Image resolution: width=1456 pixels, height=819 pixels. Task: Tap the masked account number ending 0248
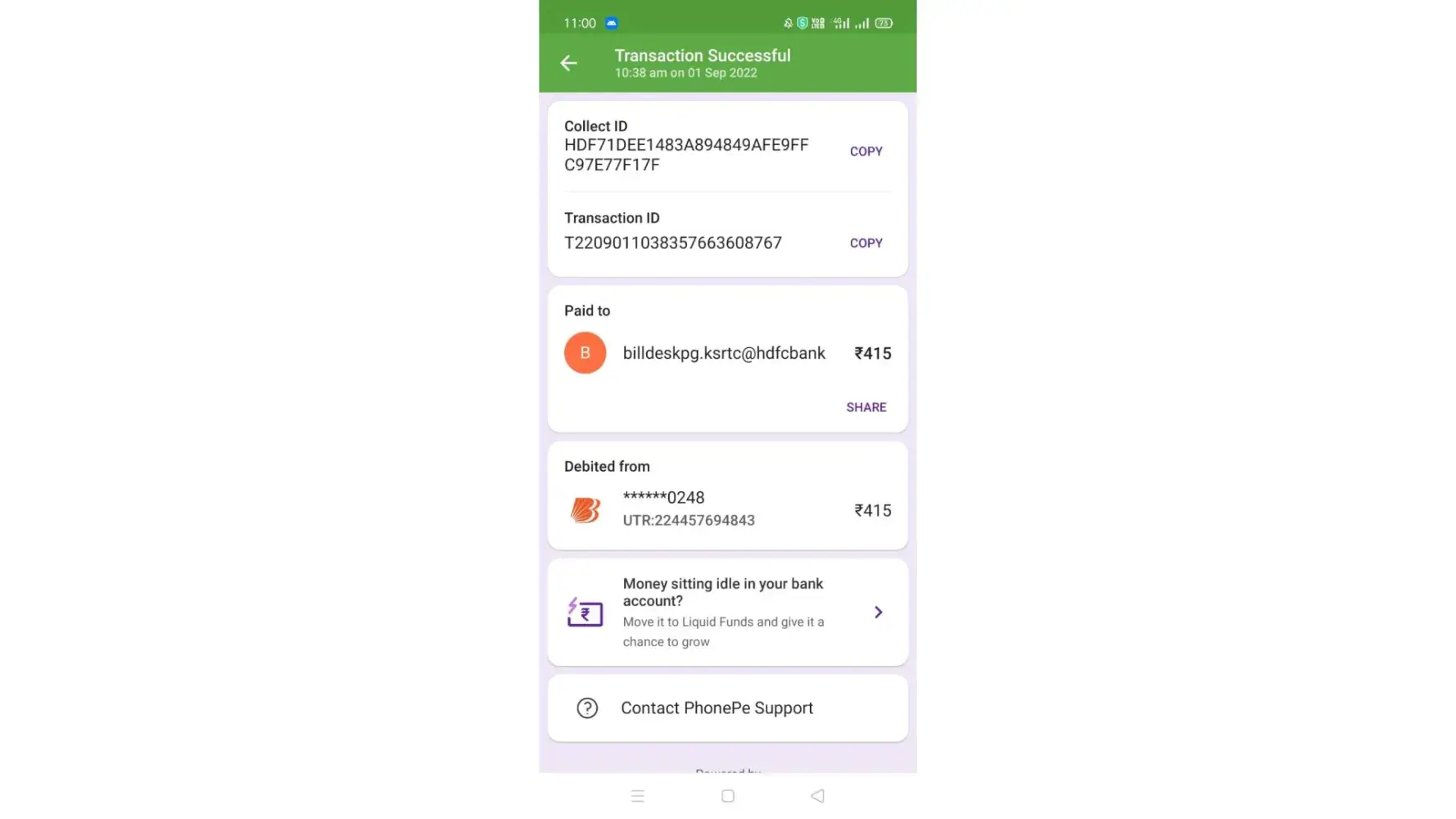pyautogui.click(x=663, y=497)
